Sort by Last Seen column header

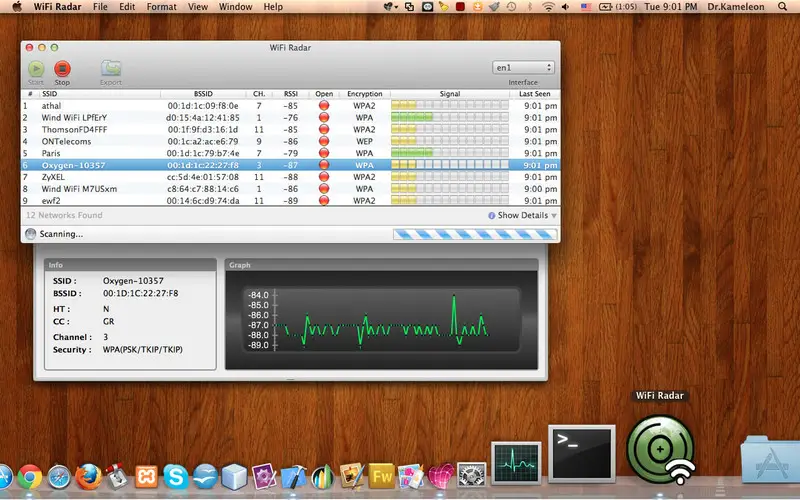534,94
